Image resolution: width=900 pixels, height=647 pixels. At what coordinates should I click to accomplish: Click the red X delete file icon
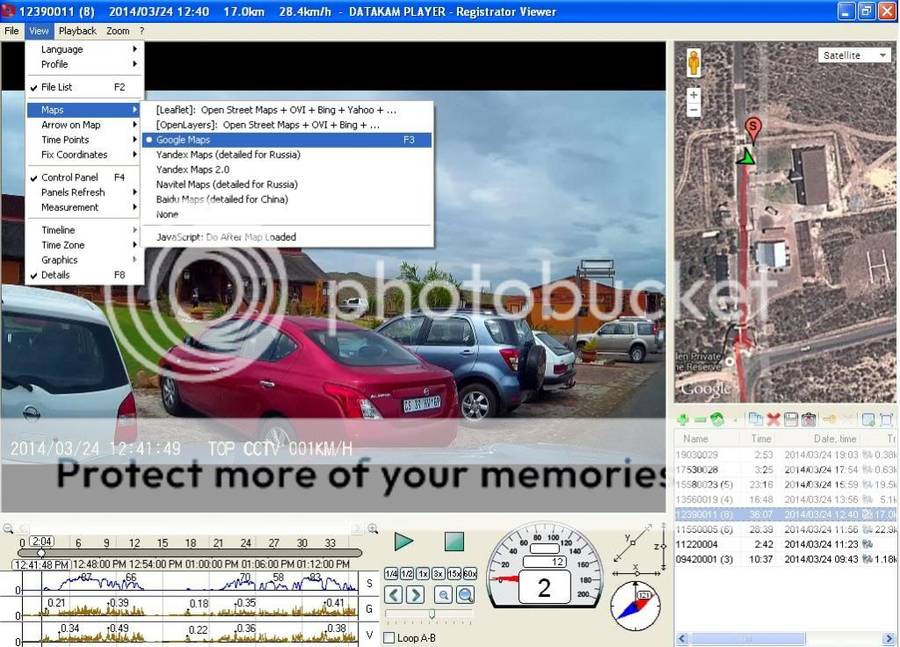pos(773,420)
